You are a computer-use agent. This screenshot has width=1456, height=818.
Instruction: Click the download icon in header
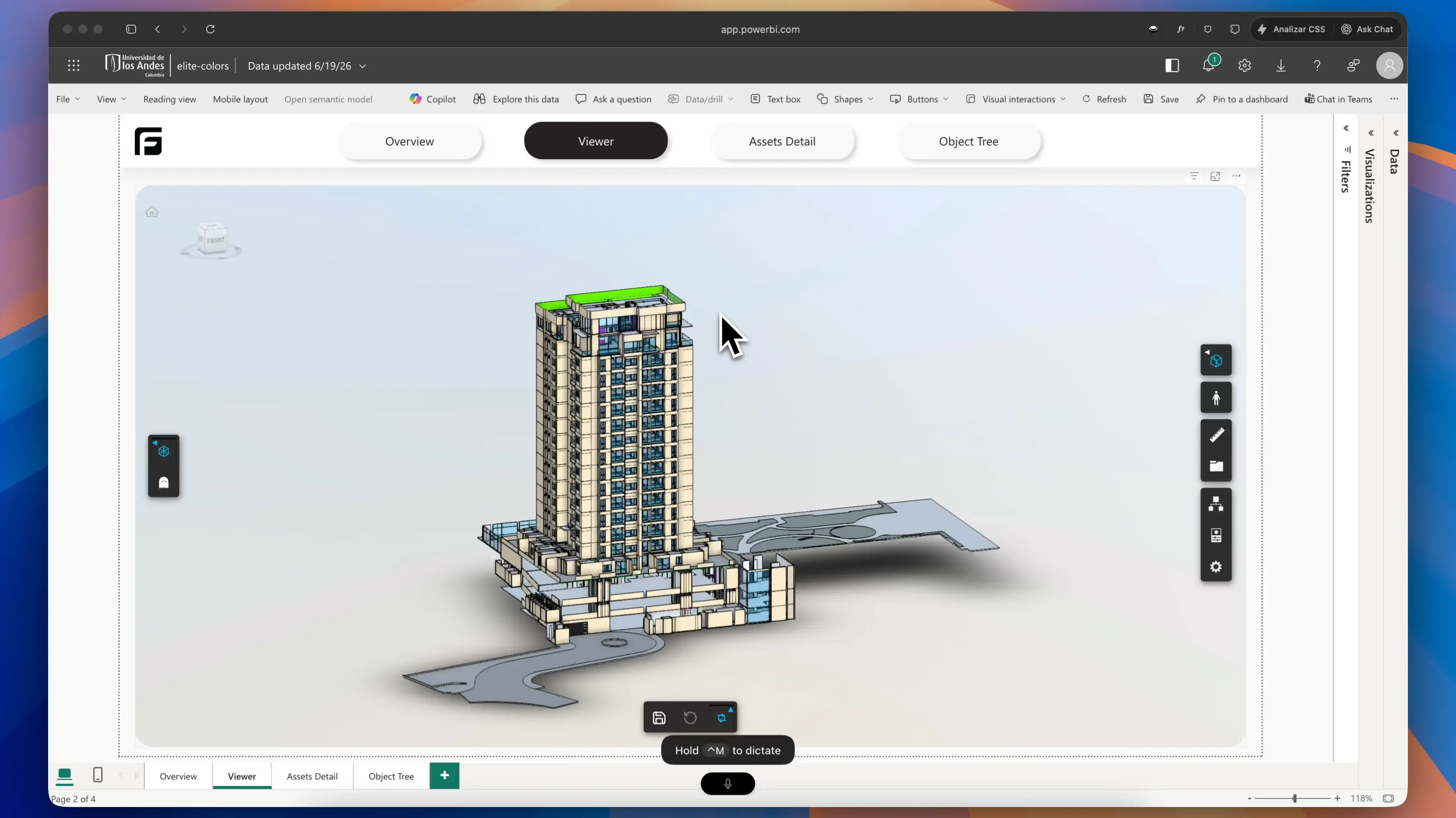click(1281, 66)
